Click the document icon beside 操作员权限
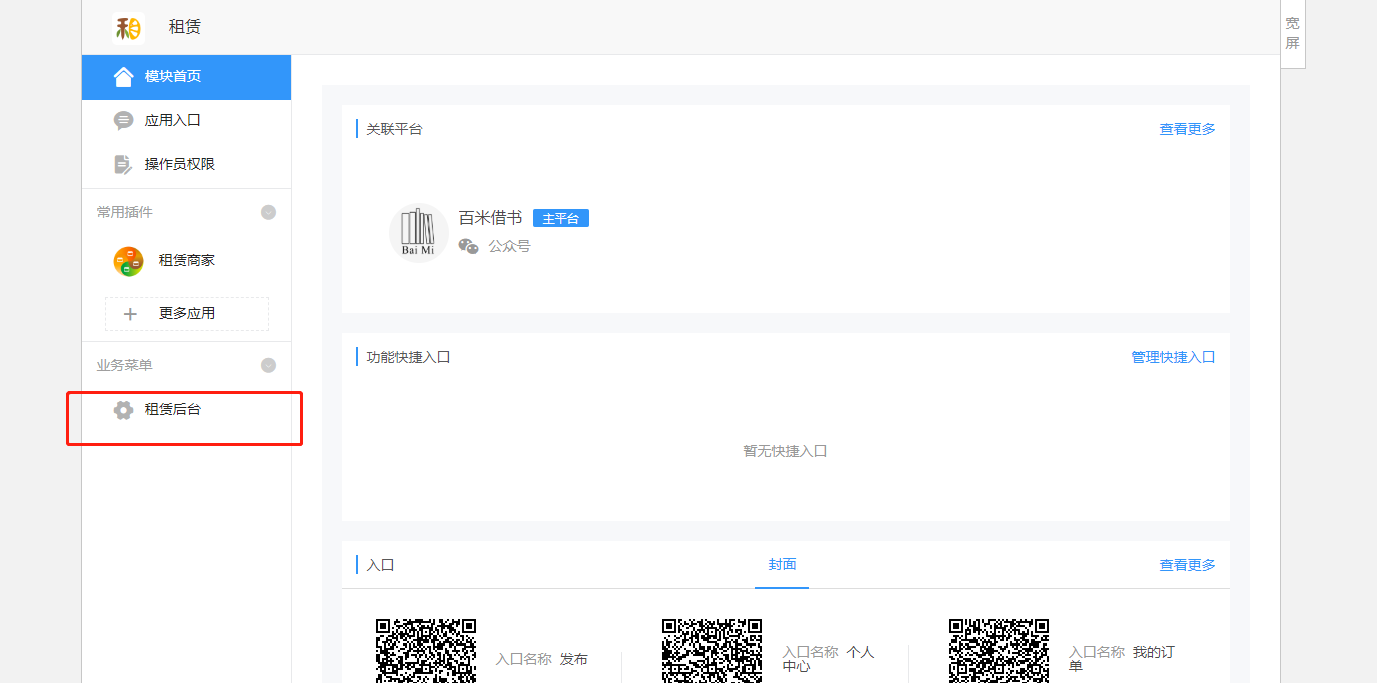The image size is (1377, 683). pos(123,164)
